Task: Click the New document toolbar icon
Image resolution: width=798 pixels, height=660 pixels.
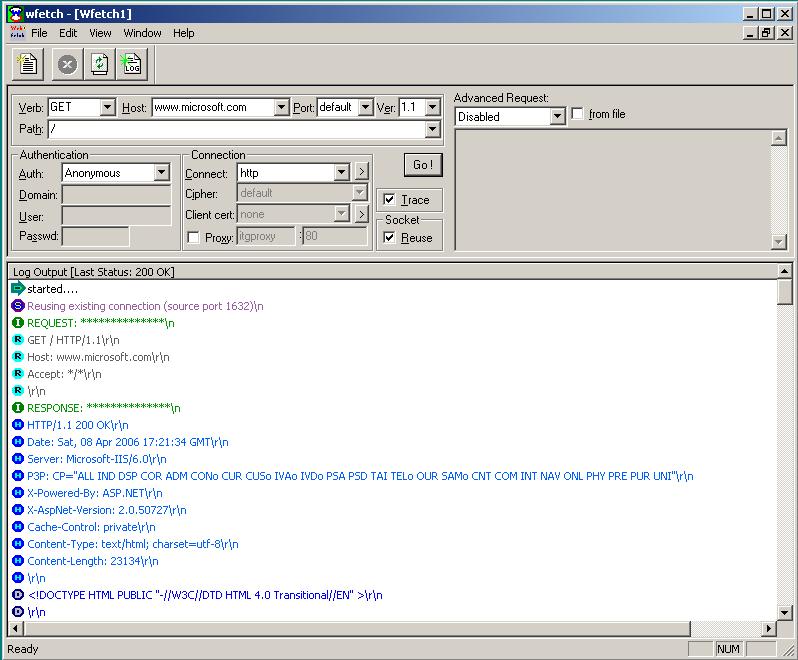Action: coord(27,64)
